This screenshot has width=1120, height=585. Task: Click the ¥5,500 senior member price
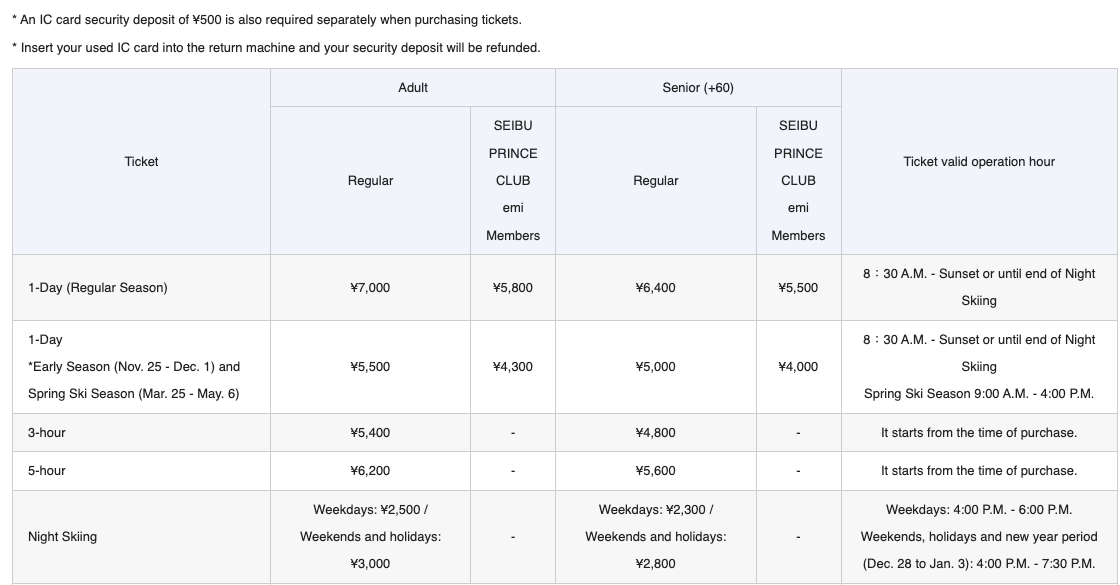(x=798, y=288)
